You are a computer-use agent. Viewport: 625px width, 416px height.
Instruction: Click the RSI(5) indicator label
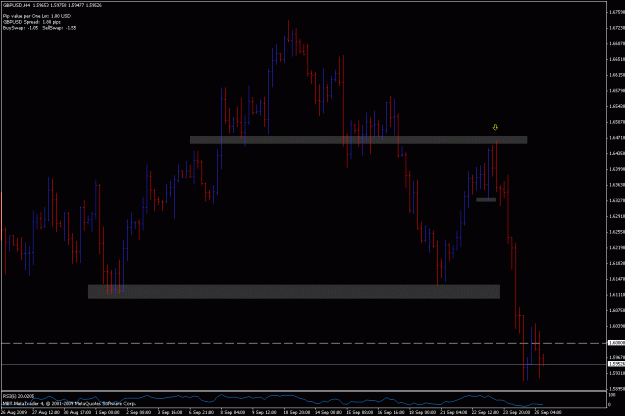point(18,396)
